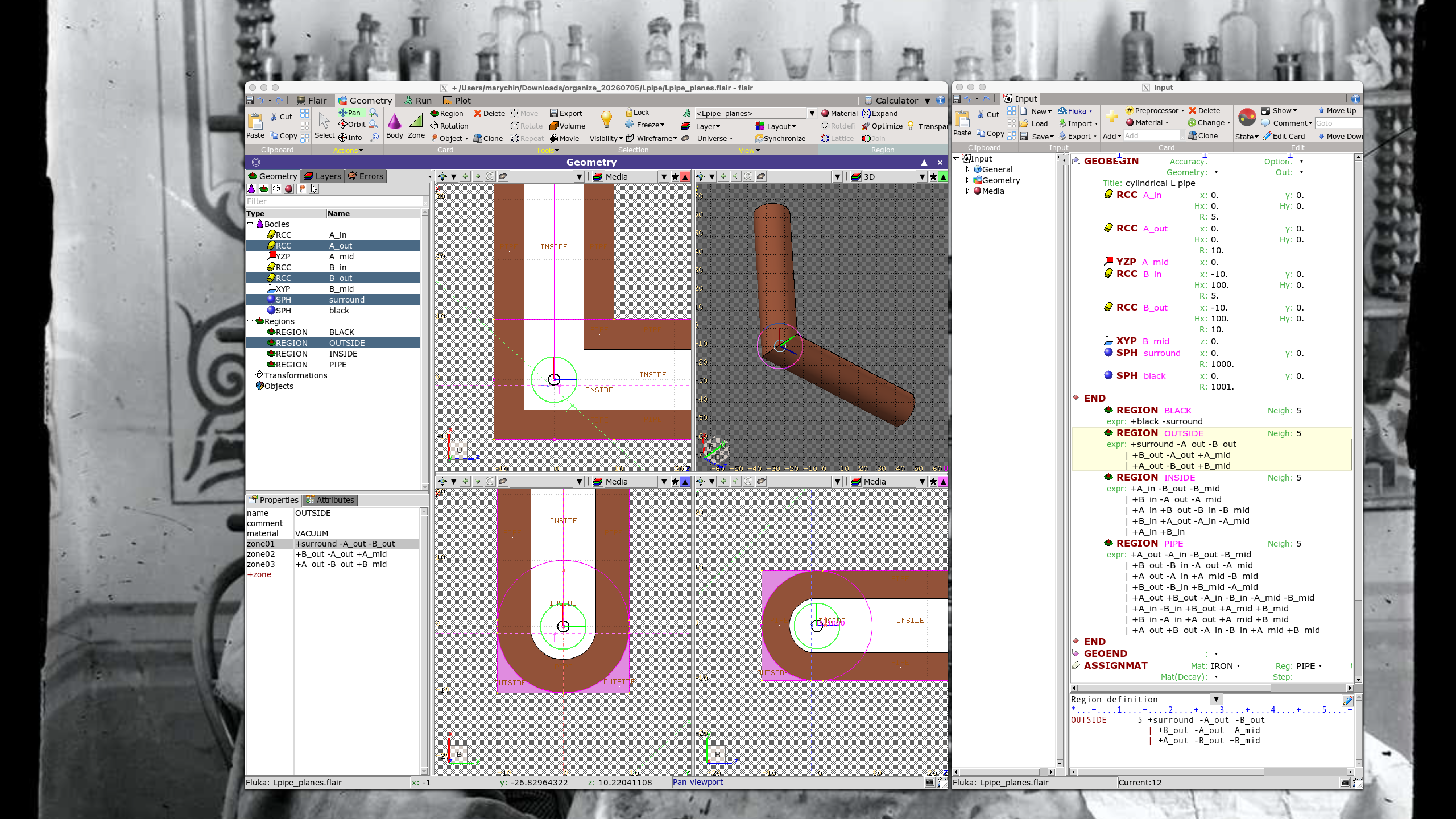Image resolution: width=1456 pixels, height=819 pixels.
Task: Click the Visibility lightbulb icon
Action: click(x=606, y=120)
